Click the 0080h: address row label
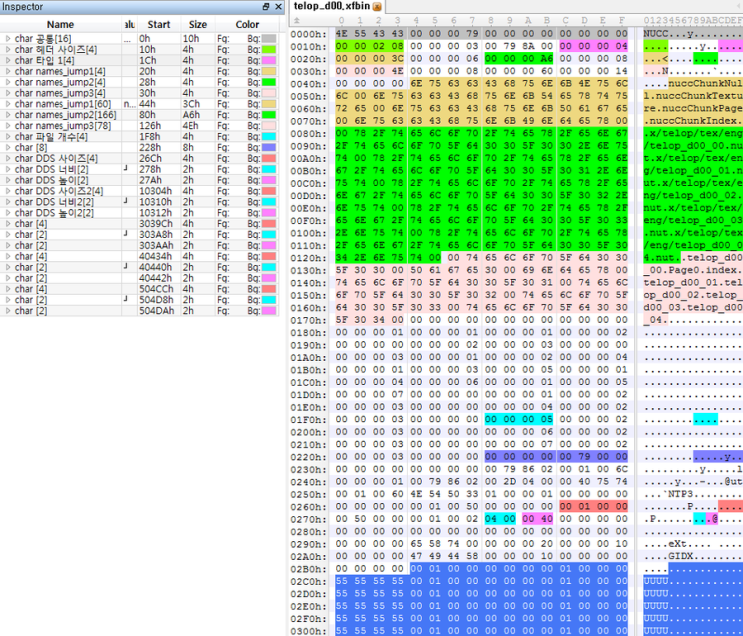This screenshot has width=743, height=636. (x=308, y=134)
